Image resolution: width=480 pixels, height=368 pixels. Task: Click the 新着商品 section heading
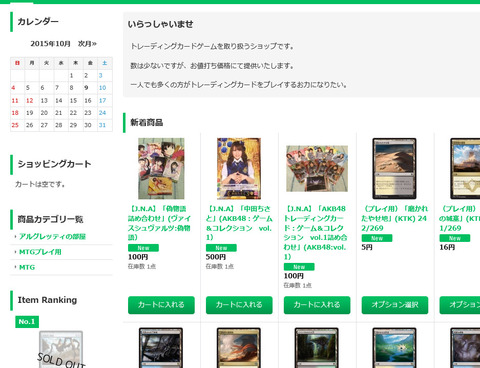click(x=147, y=122)
